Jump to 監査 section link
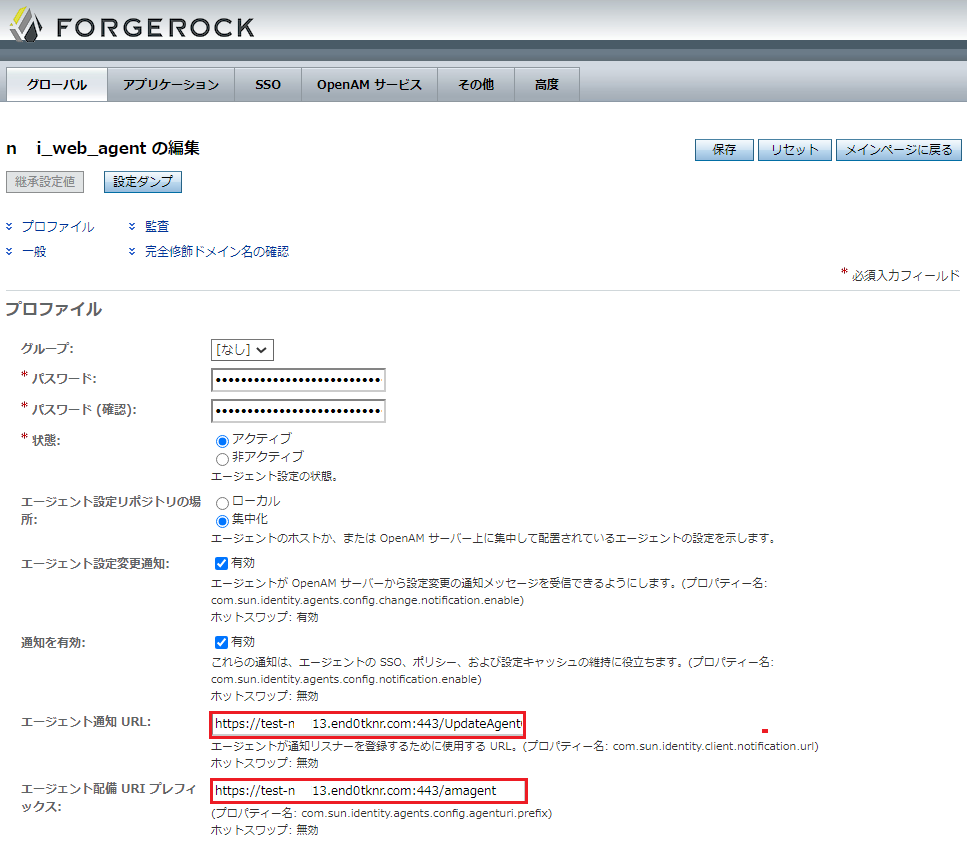Image resolution: width=967 pixels, height=843 pixels. pos(157,226)
